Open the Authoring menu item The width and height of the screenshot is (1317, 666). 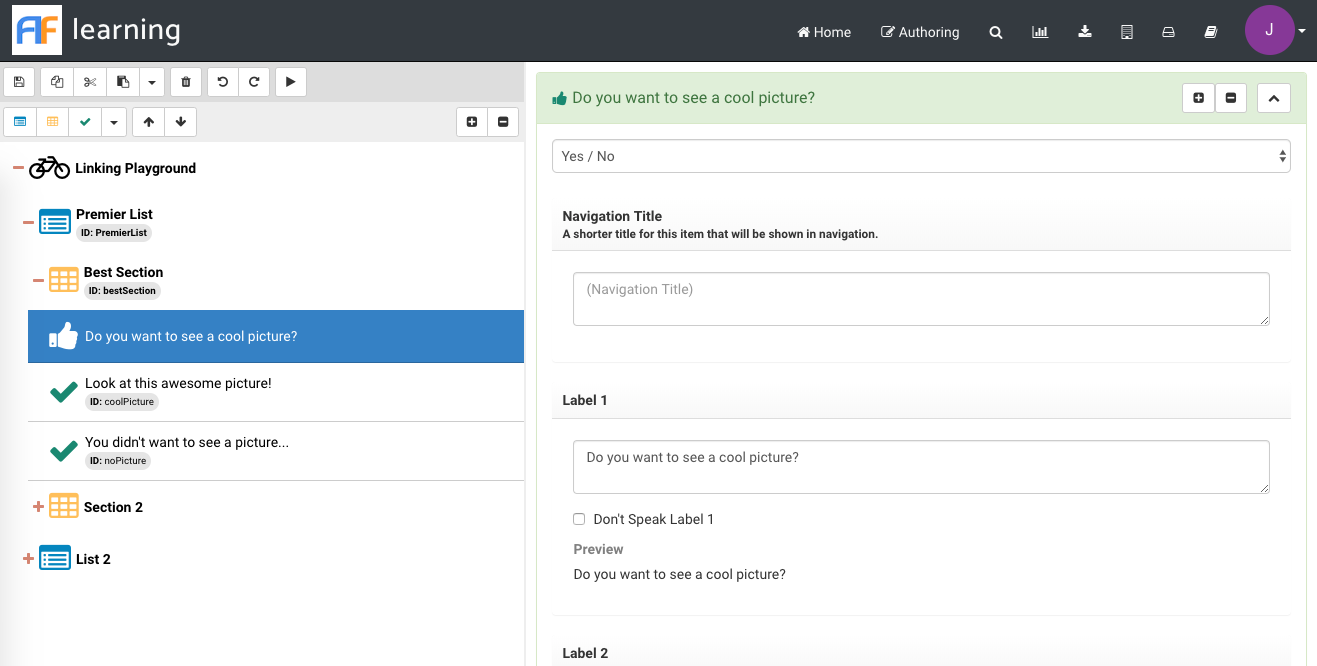click(x=920, y=32)
